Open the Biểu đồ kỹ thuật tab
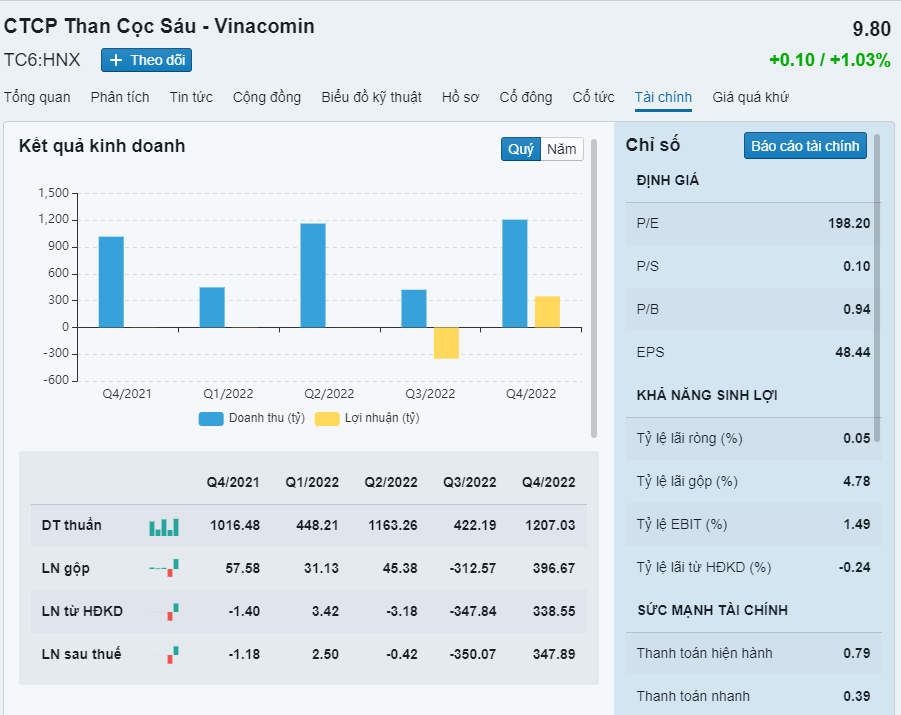The width and height of the screenshot is (901, 715). 371,97
